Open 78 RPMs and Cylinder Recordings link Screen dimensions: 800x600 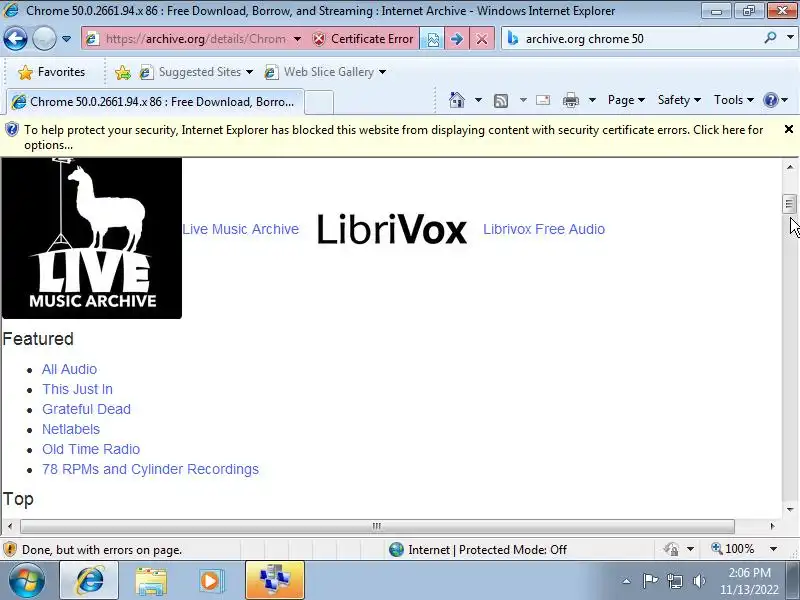151,469
